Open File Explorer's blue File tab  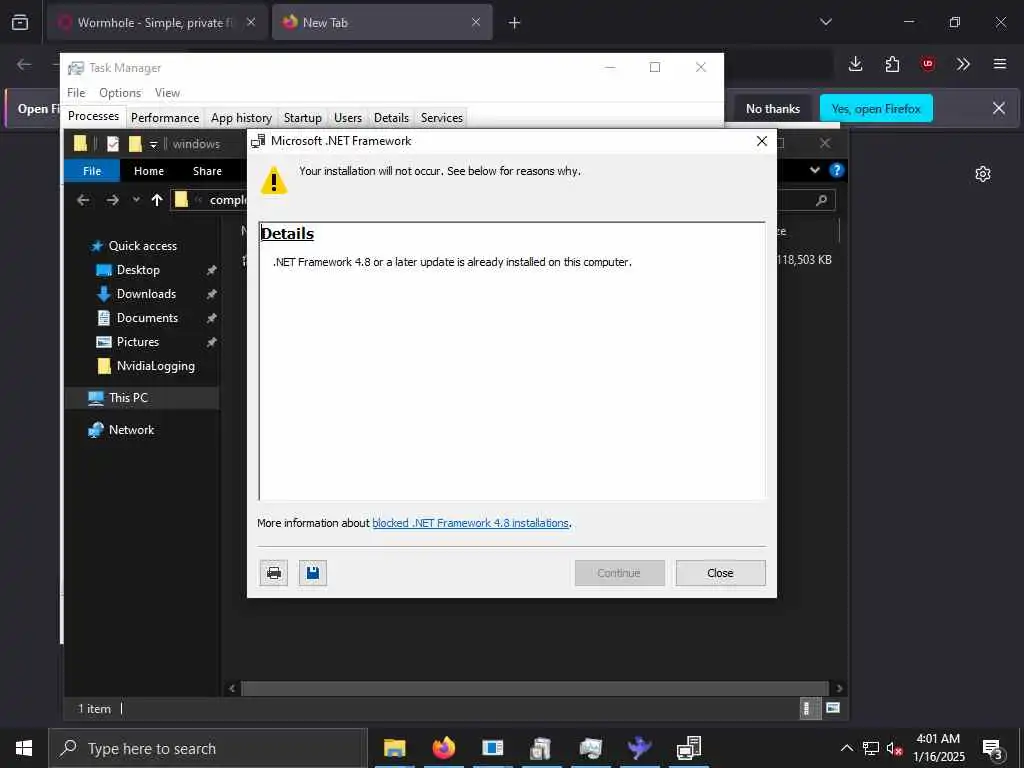point(92,171)
